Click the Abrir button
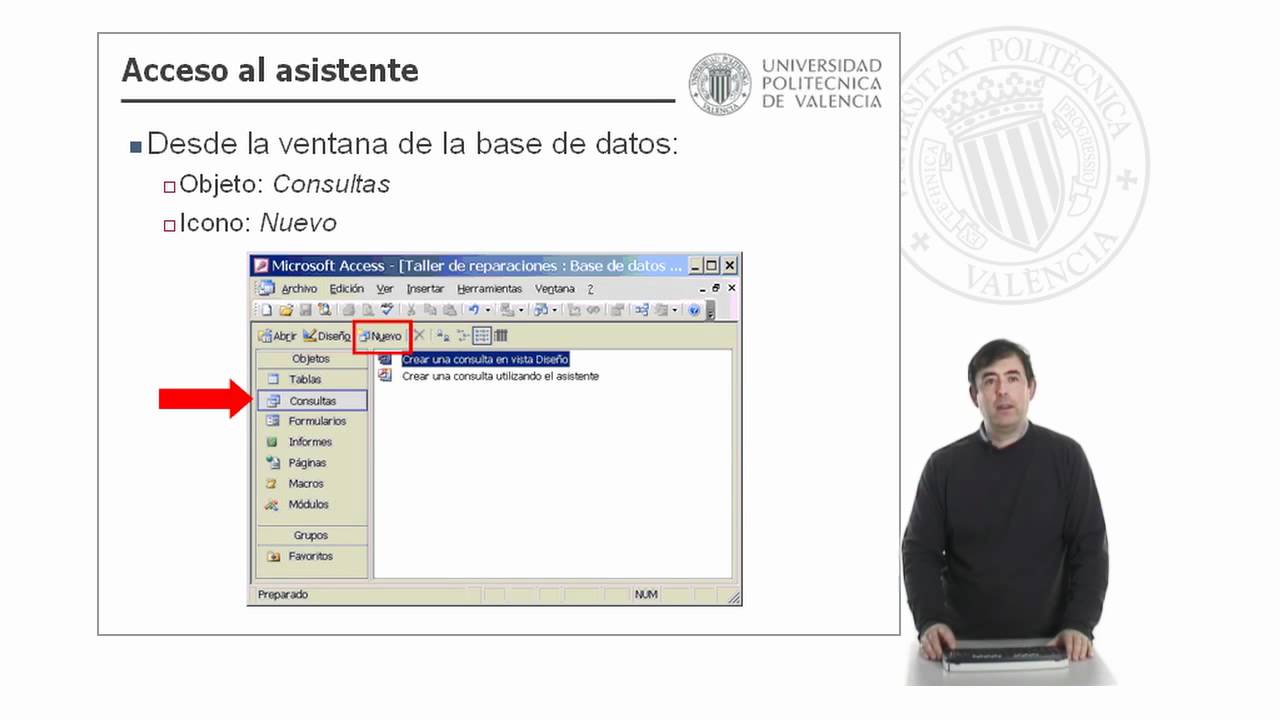The width and height of the screenshot is (1280, 720). pyautogui.click(x=277, y=336)
